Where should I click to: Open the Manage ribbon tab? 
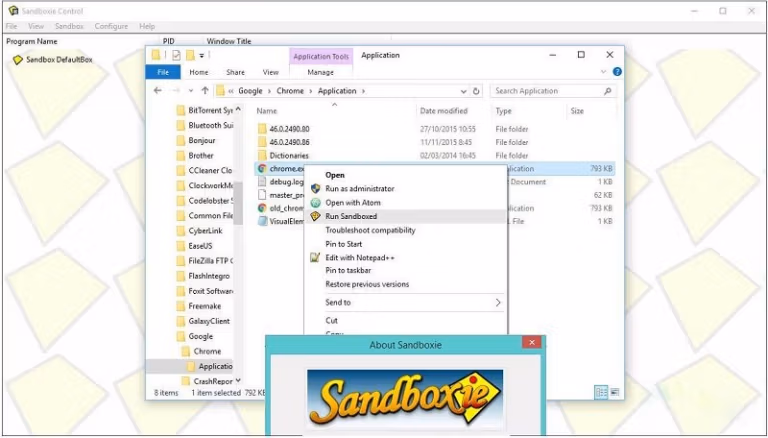(320, 72)
